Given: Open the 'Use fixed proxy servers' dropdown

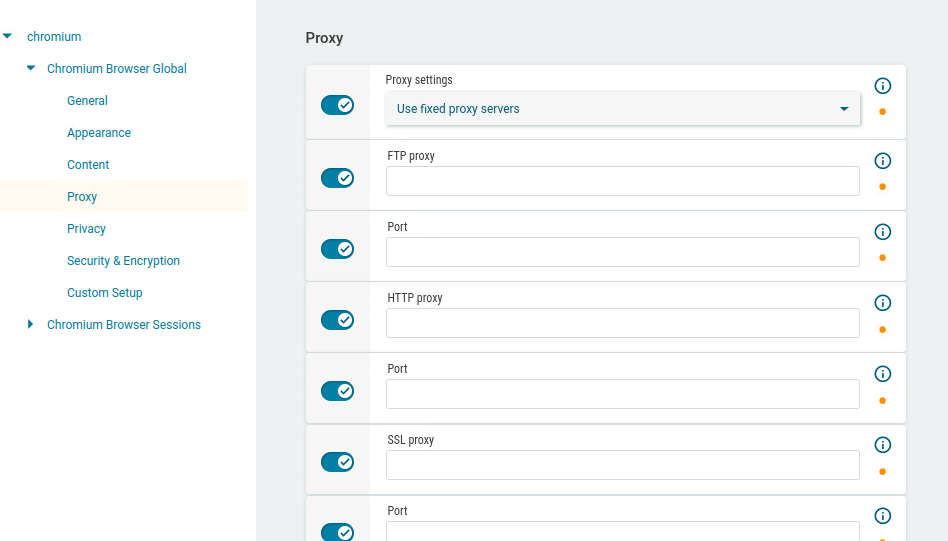Looking at the screenshot, I should pyautogui.click(x=622, y=109).
